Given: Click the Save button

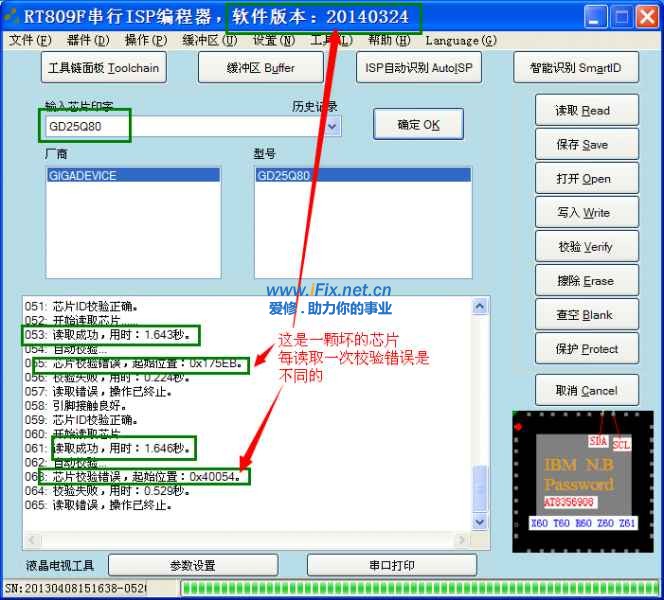Looking at the screenshot, I should [583, 145].
